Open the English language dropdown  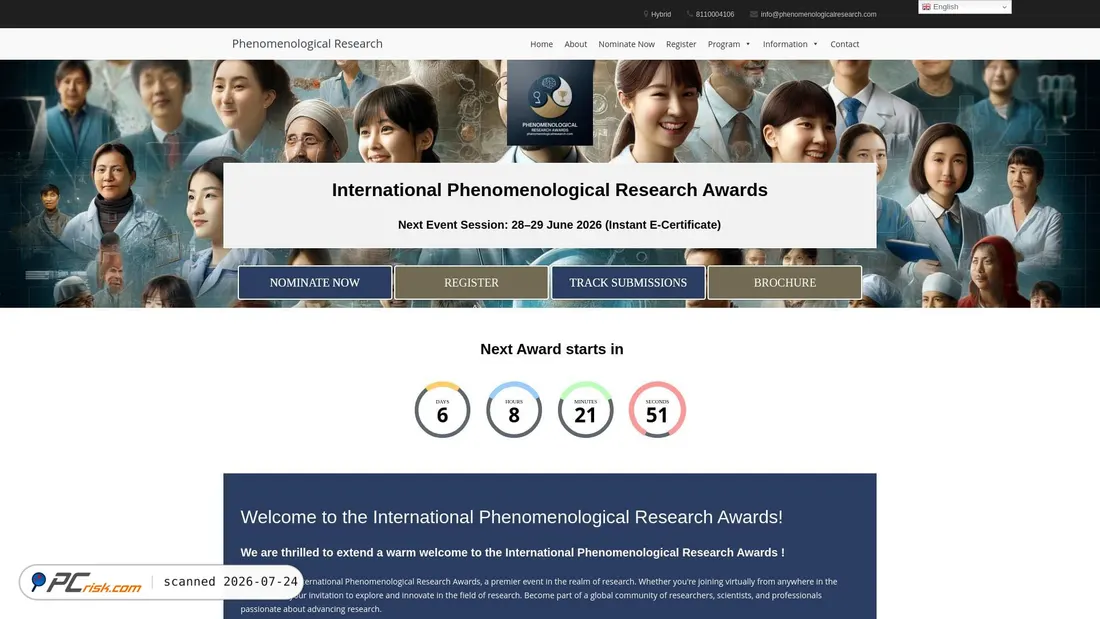[x=965, y=7]
